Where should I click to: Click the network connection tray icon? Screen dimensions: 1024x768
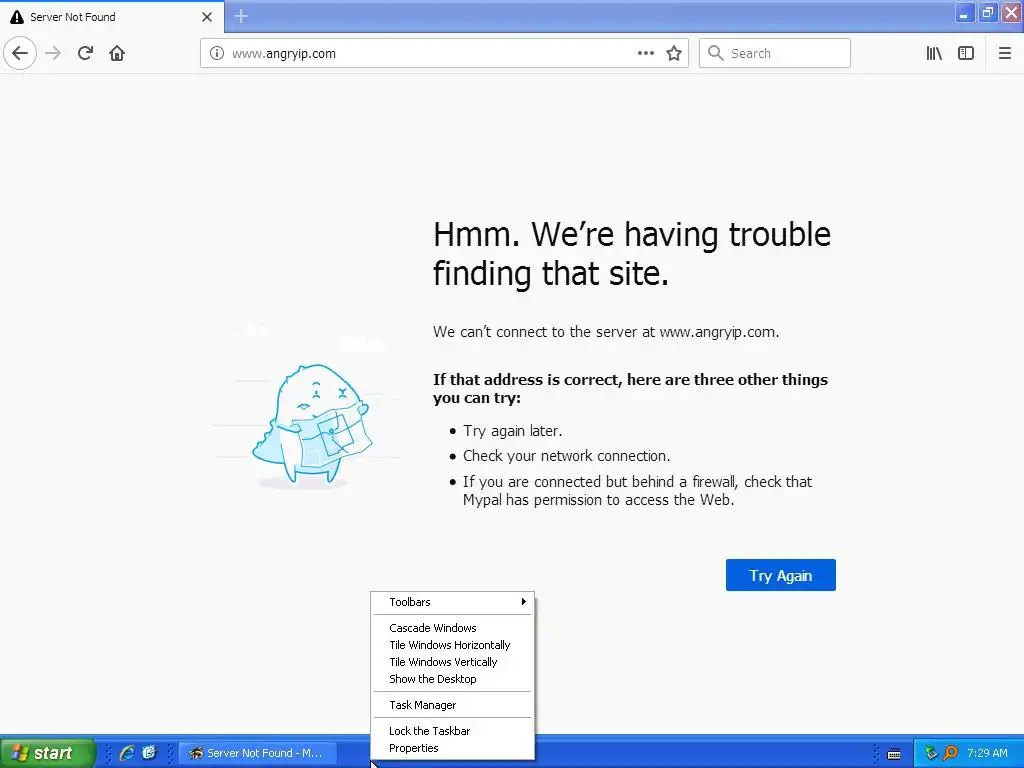click(x=931, y=753)
